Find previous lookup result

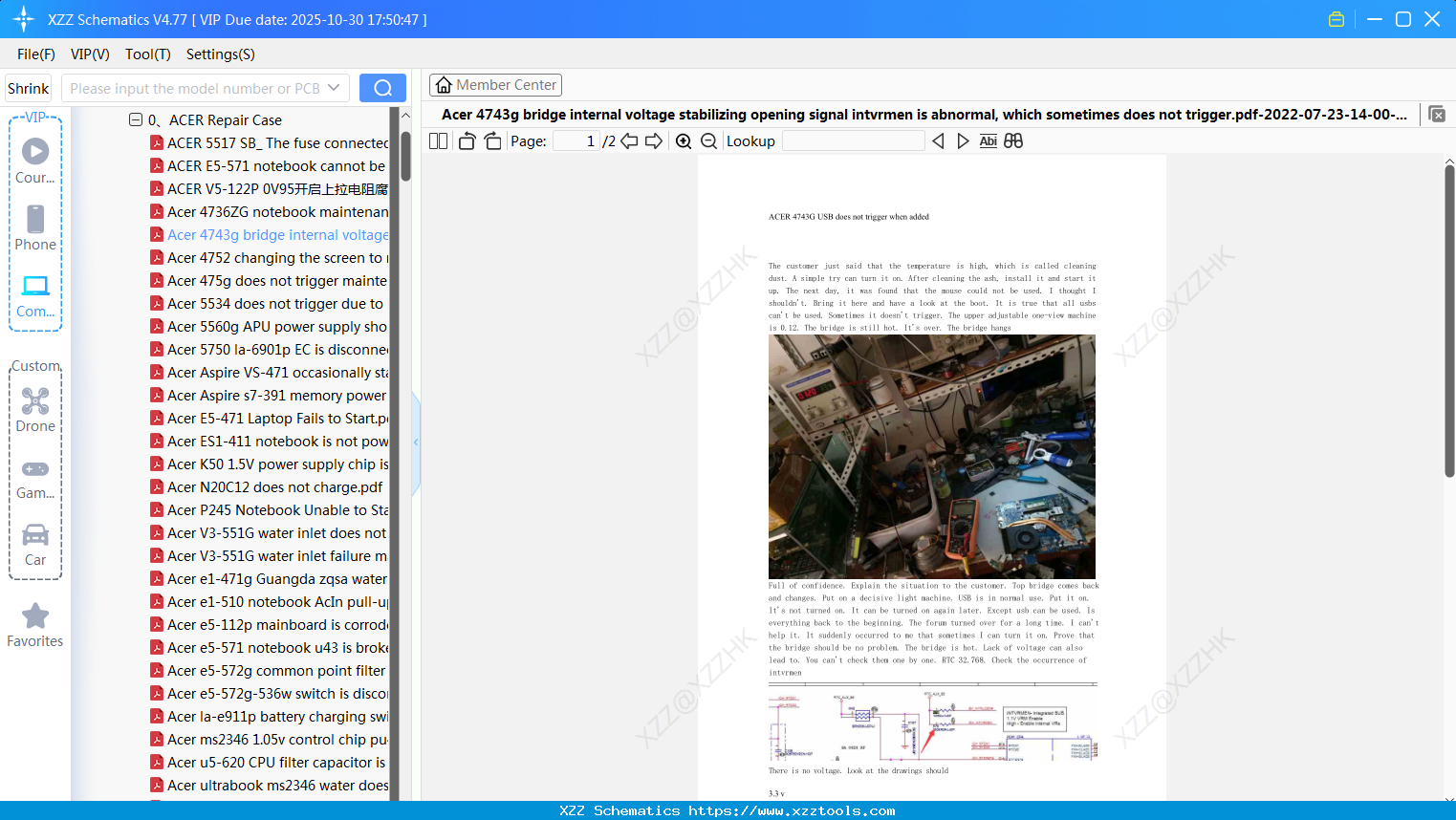(938, 141)
